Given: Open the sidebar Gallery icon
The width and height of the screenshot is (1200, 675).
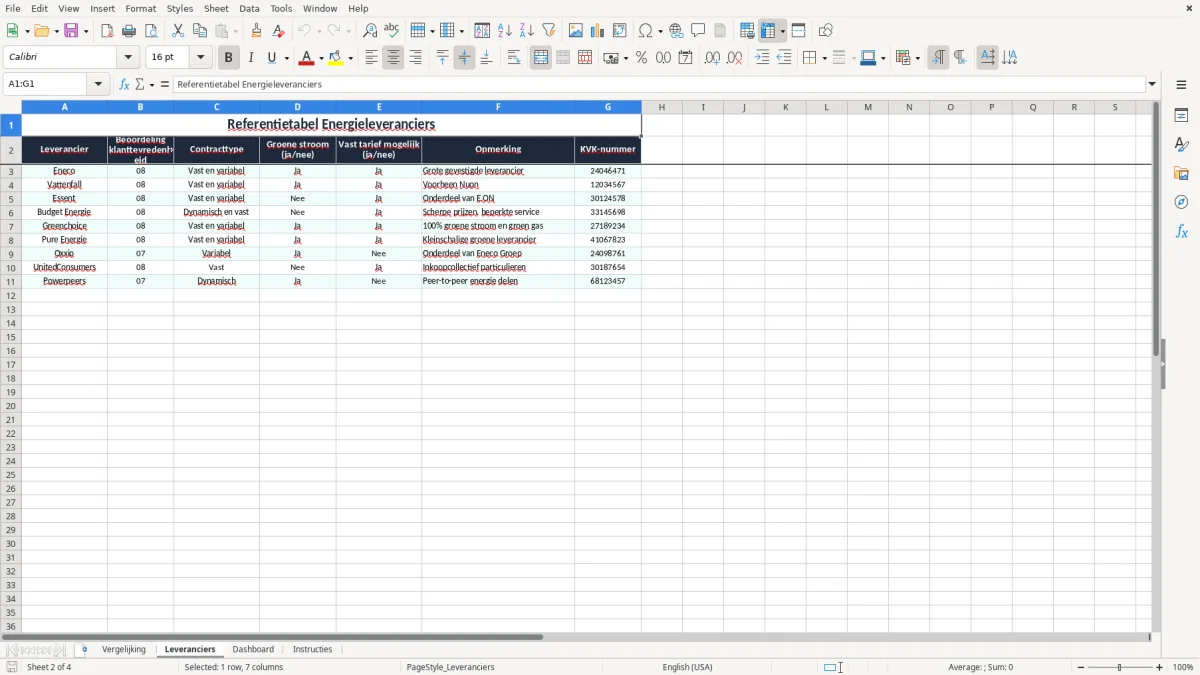Looking at the screenshot, I should tap(1181, 173).
